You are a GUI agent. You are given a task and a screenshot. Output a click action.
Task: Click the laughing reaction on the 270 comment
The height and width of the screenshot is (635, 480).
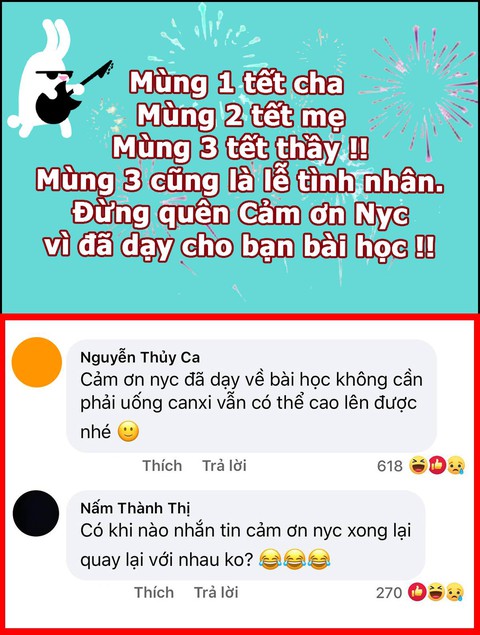(x=436, y=592)
